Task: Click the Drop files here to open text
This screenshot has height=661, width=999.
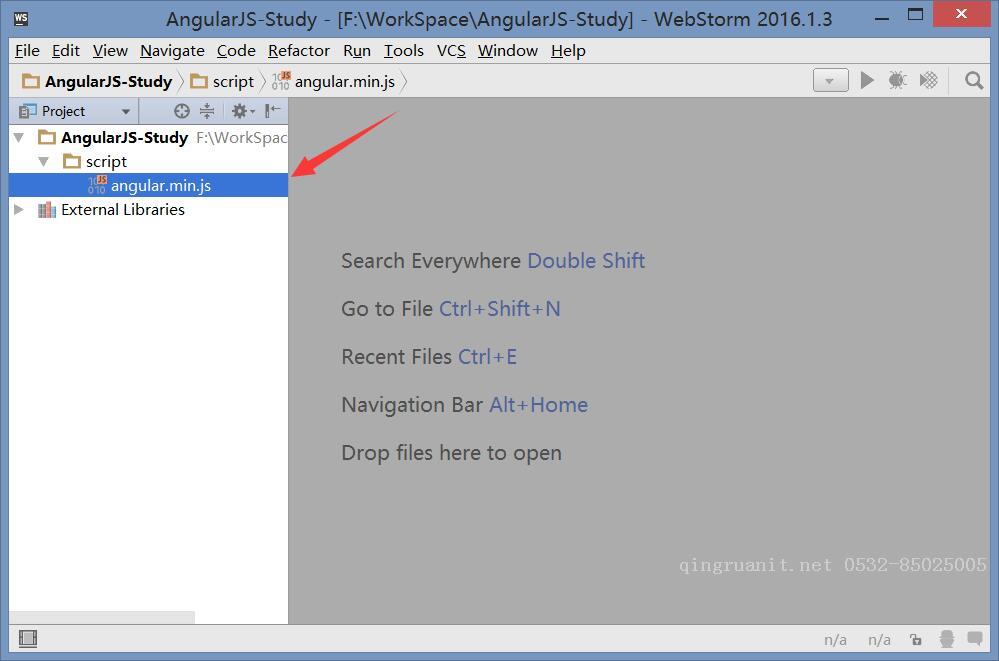Action: tap(452, 453)
